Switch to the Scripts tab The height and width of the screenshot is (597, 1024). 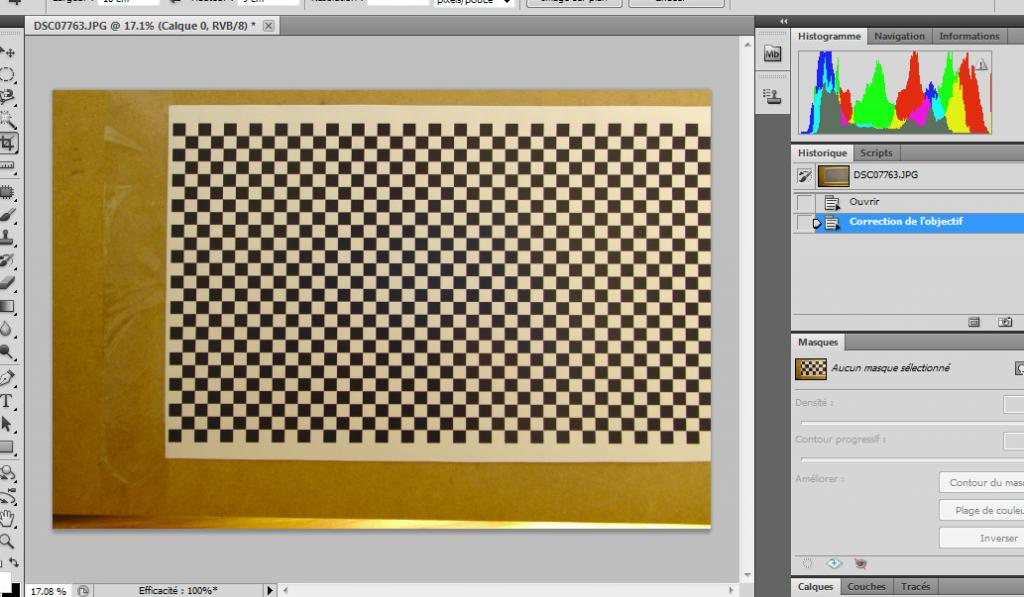(876, 153)
